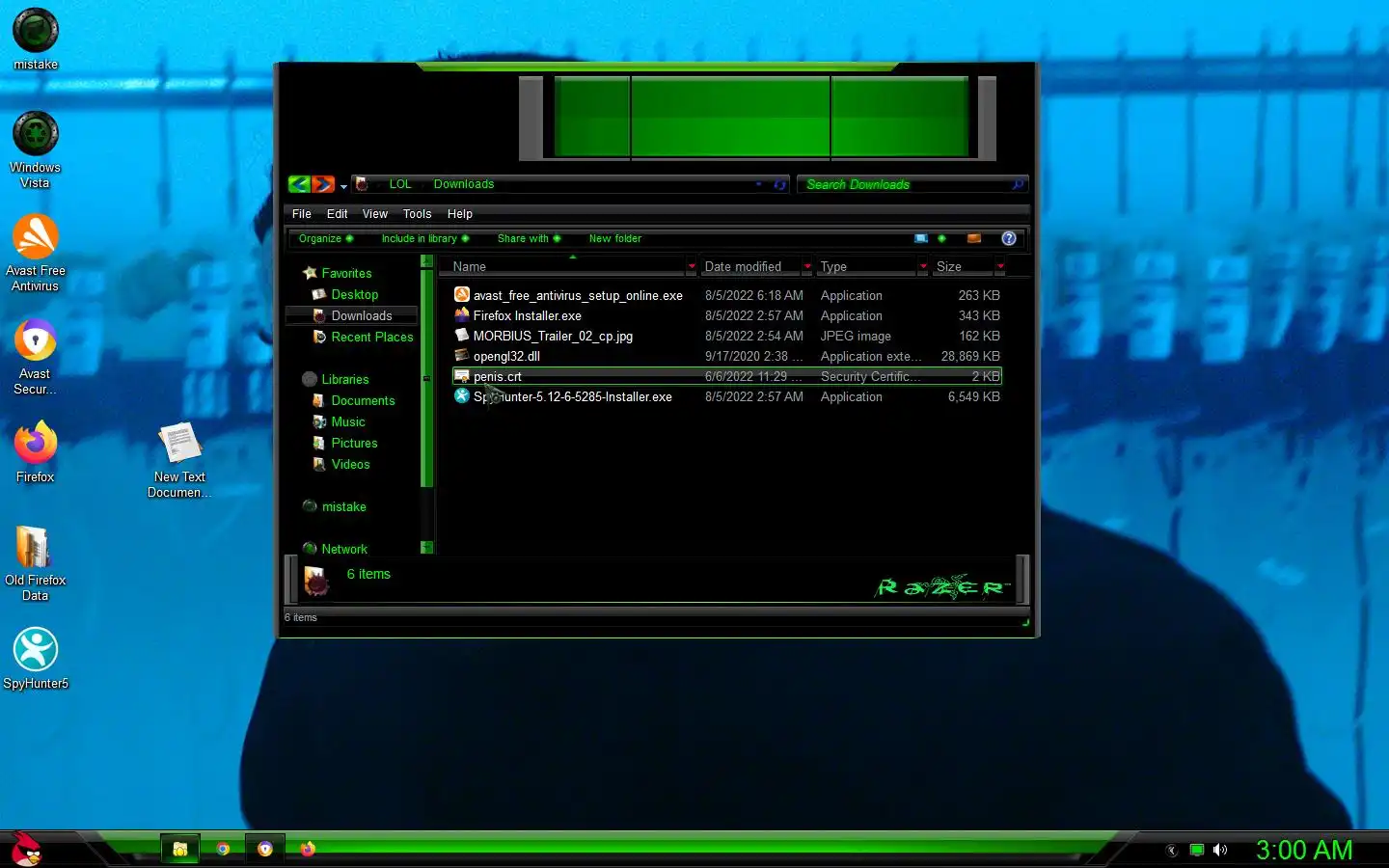Open Documents library in navigation pane

363,400
